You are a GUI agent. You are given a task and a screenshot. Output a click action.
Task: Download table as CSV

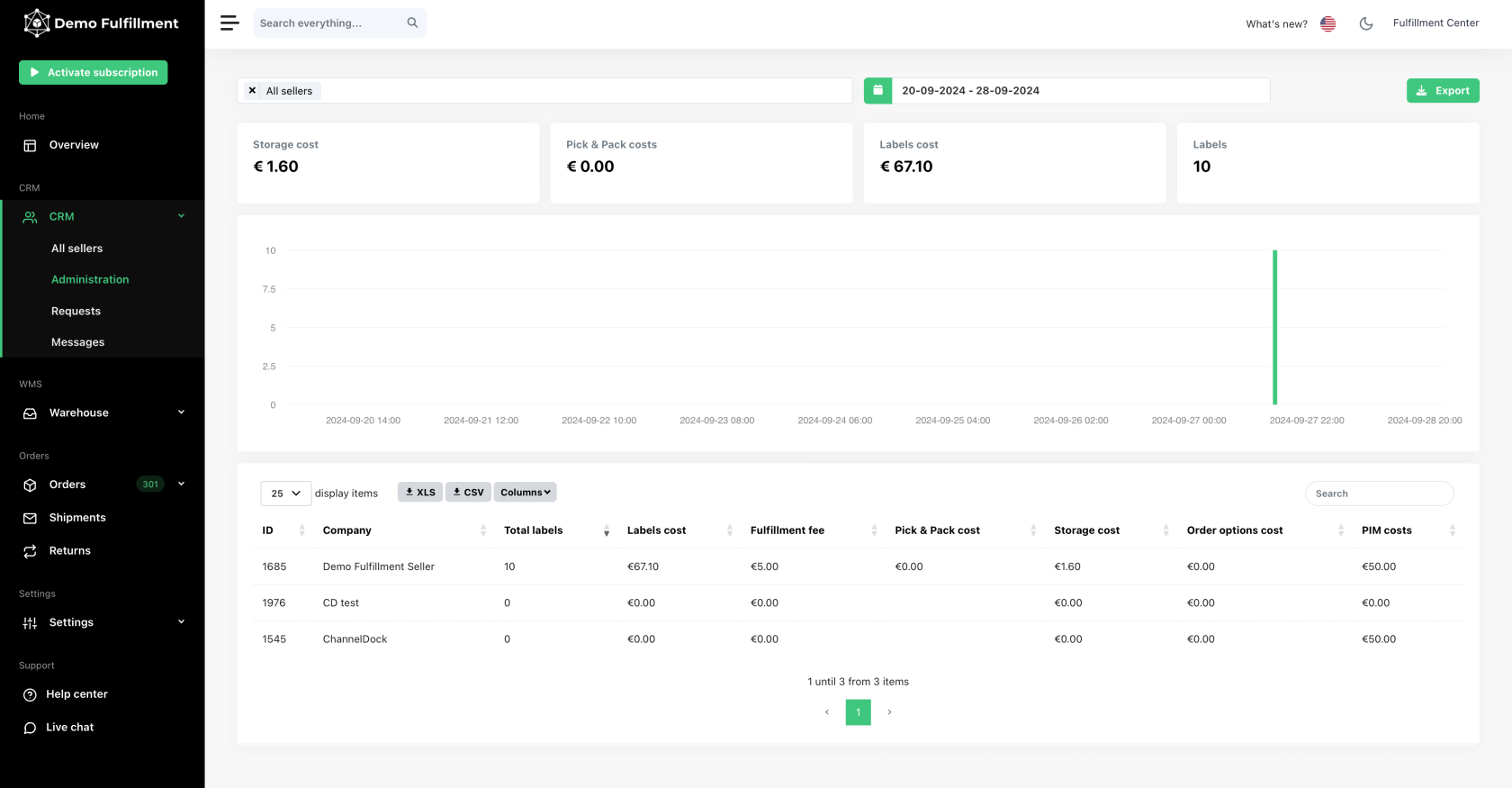(468, 493)
